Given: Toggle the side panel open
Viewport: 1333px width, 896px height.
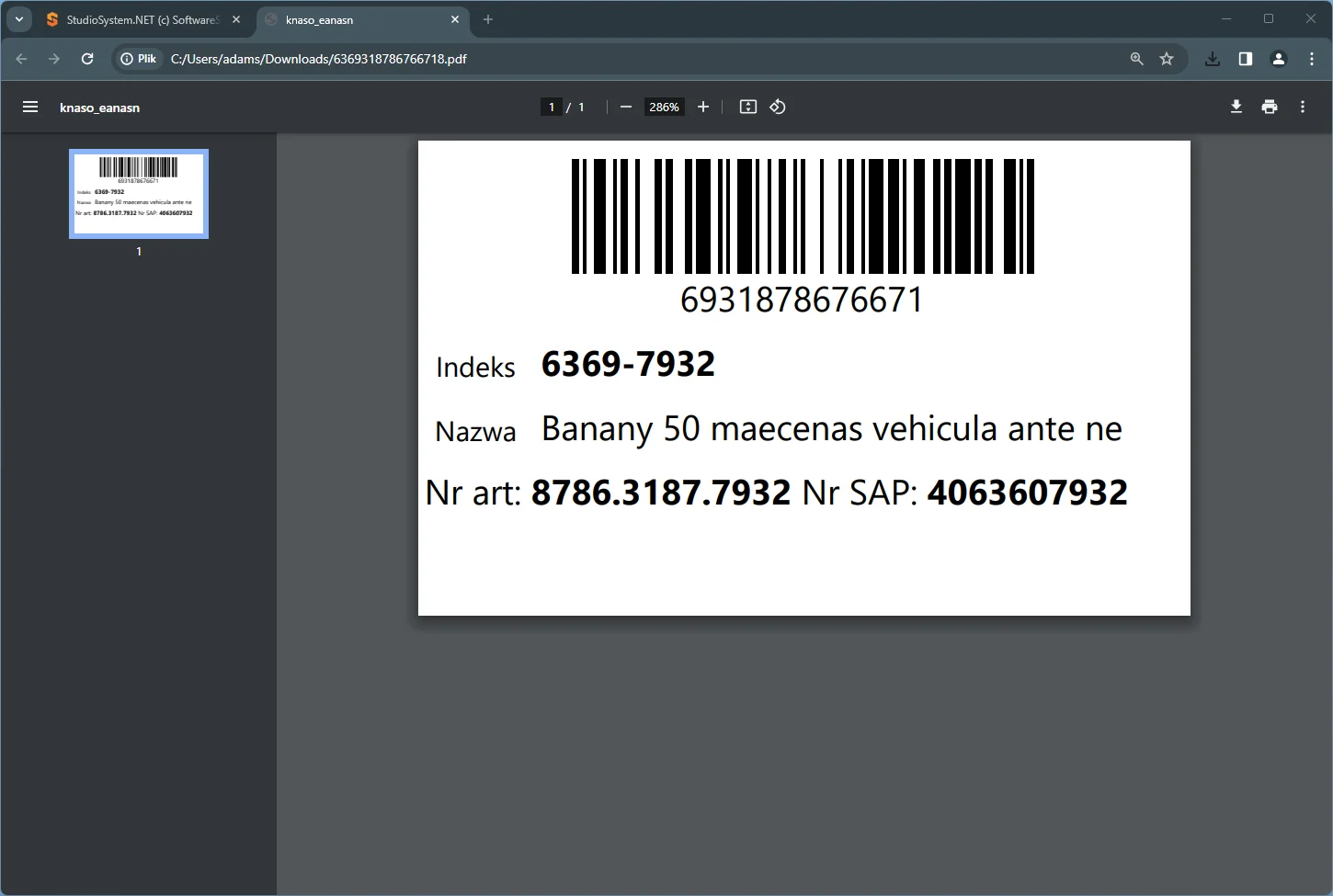Looking at the screenshot, I should click(x=1245, y=59).
